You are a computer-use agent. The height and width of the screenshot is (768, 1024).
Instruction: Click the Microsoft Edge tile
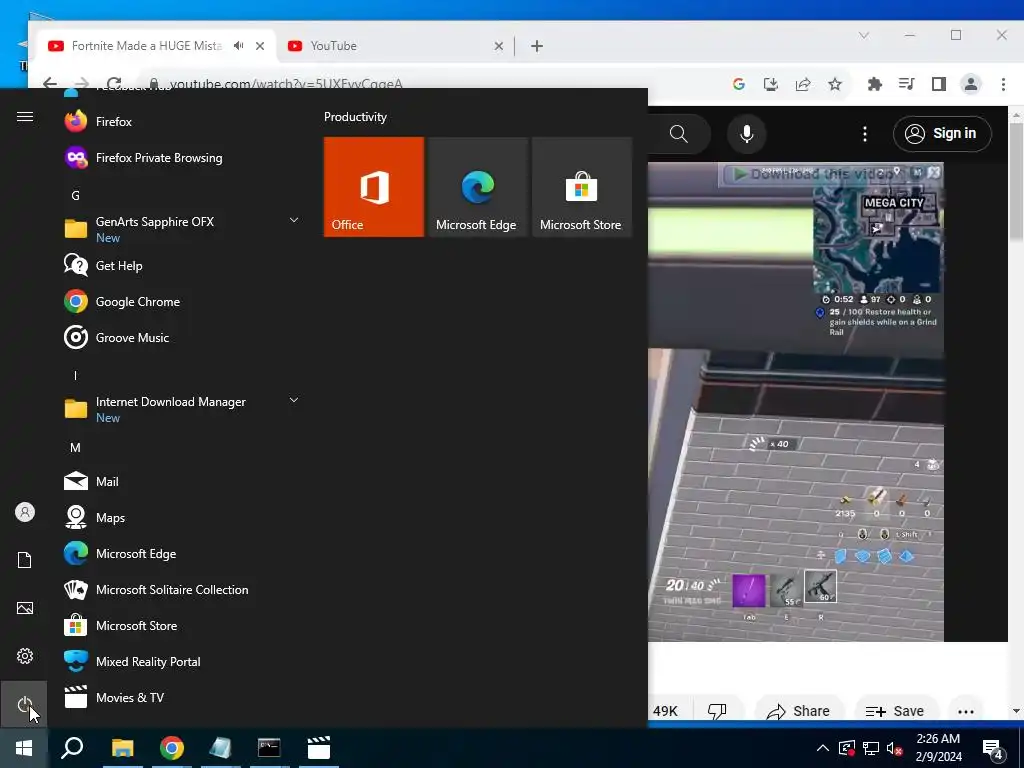click(477, 187)
